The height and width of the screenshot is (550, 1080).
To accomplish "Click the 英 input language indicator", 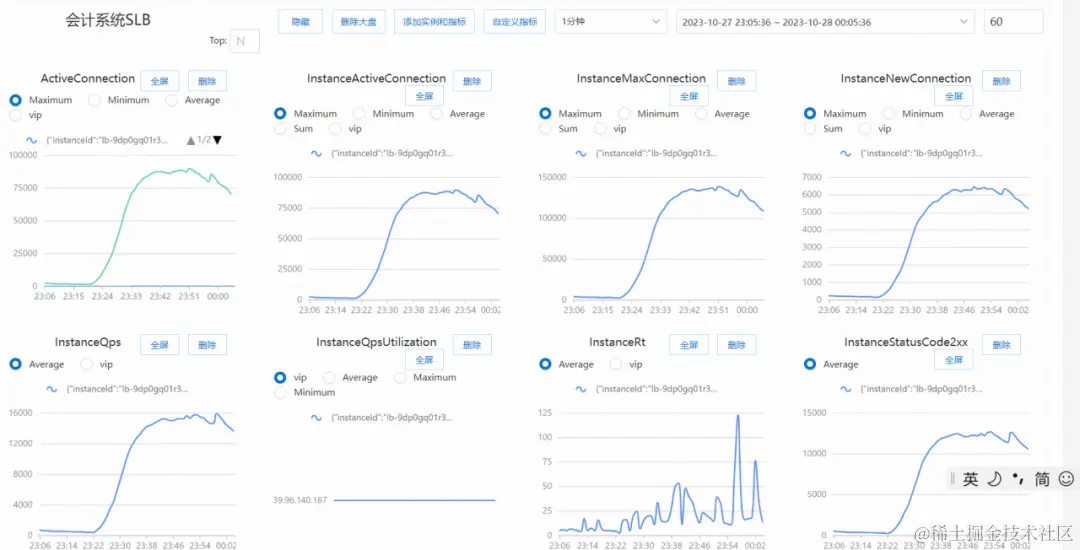I will (970, 479).
